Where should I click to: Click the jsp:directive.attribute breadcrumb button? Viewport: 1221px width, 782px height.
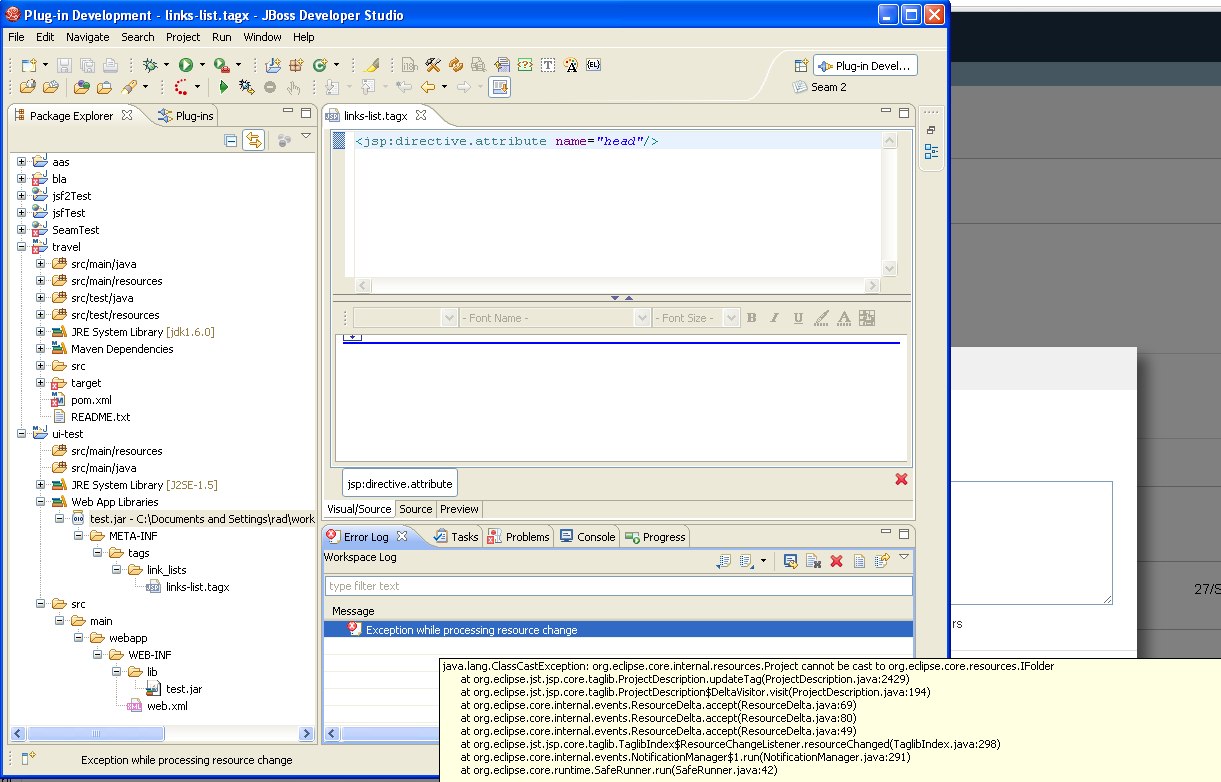399,484
